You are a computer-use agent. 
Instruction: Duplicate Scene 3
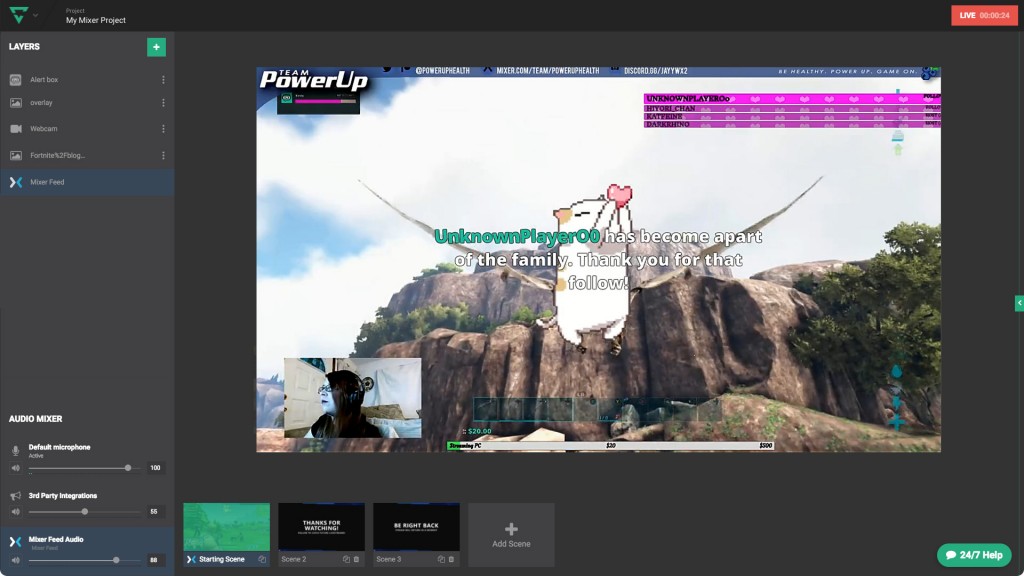(441, 560)
